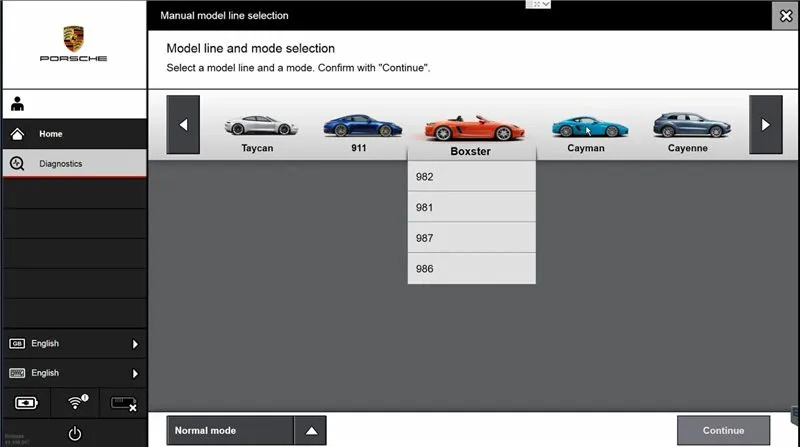This screenshot has height=447, width=800.
Task: Open the GB English display language selector
Action: [x=74, y=343]
